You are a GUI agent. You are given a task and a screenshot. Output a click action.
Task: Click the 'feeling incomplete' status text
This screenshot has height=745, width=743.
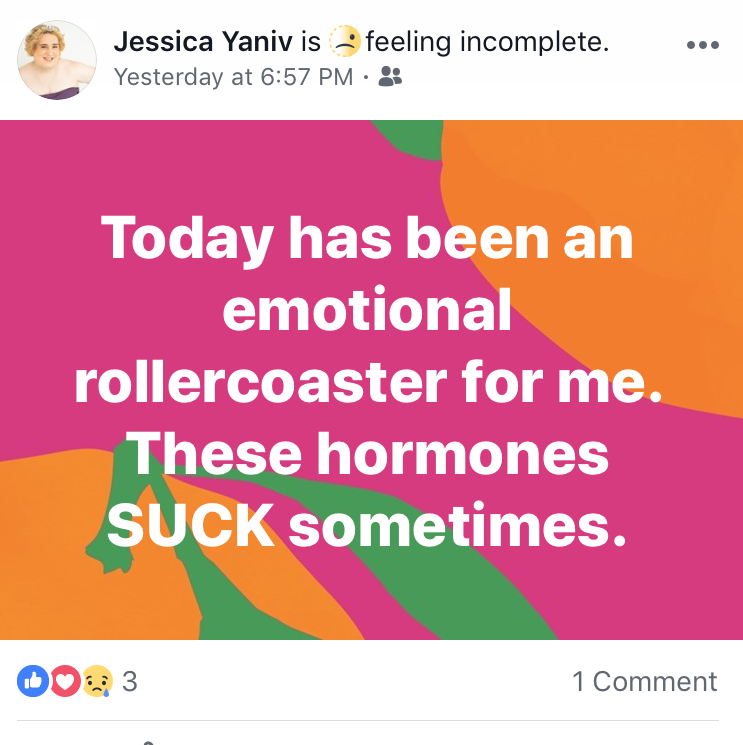point(487,41)
